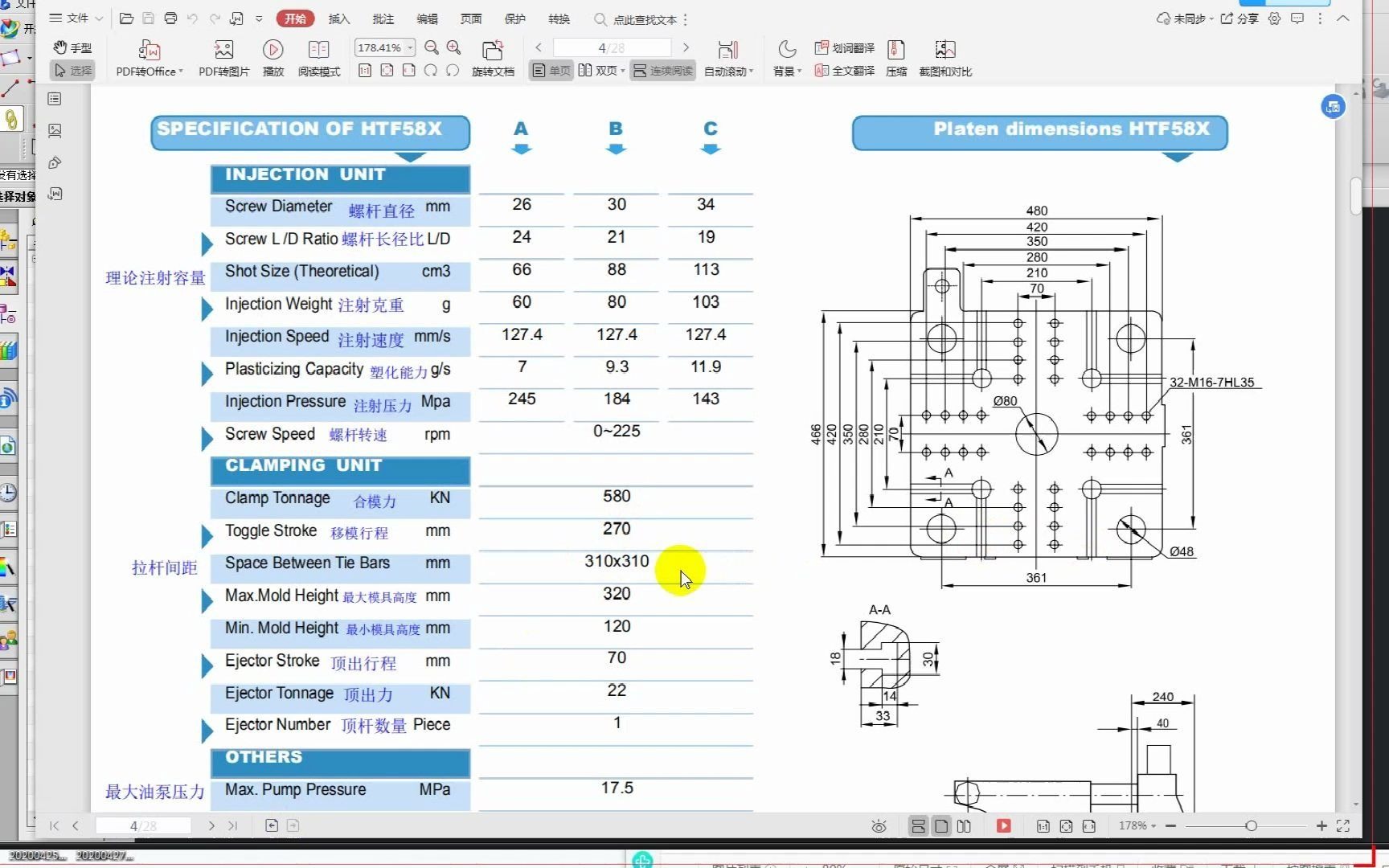The height and width of the screenshot is (868, 1389).
Task: Click the 旋转文档 rotate document icon
Action: click(x=493, y=58)
